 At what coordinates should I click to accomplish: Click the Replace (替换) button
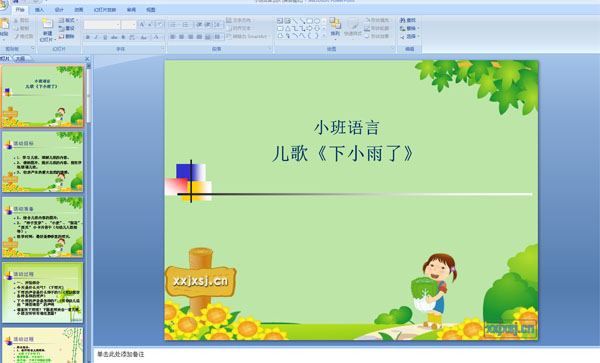409,28
